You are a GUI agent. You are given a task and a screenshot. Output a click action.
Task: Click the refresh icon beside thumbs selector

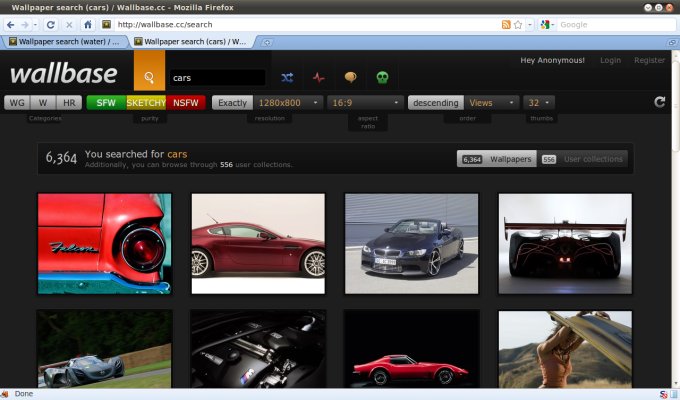coord(659,102)
